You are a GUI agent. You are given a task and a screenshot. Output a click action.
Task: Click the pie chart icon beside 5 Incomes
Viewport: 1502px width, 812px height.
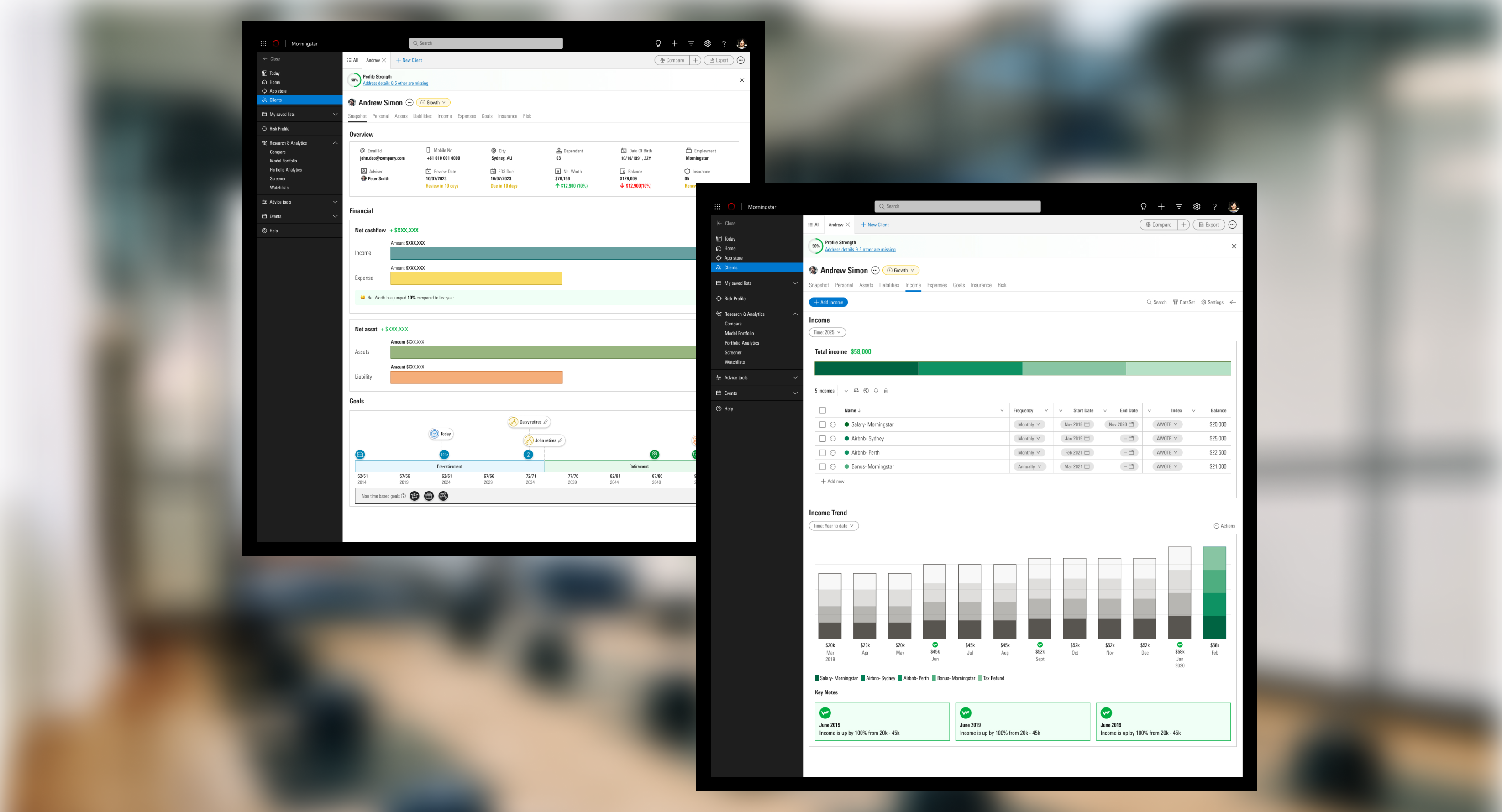[866, 391]
